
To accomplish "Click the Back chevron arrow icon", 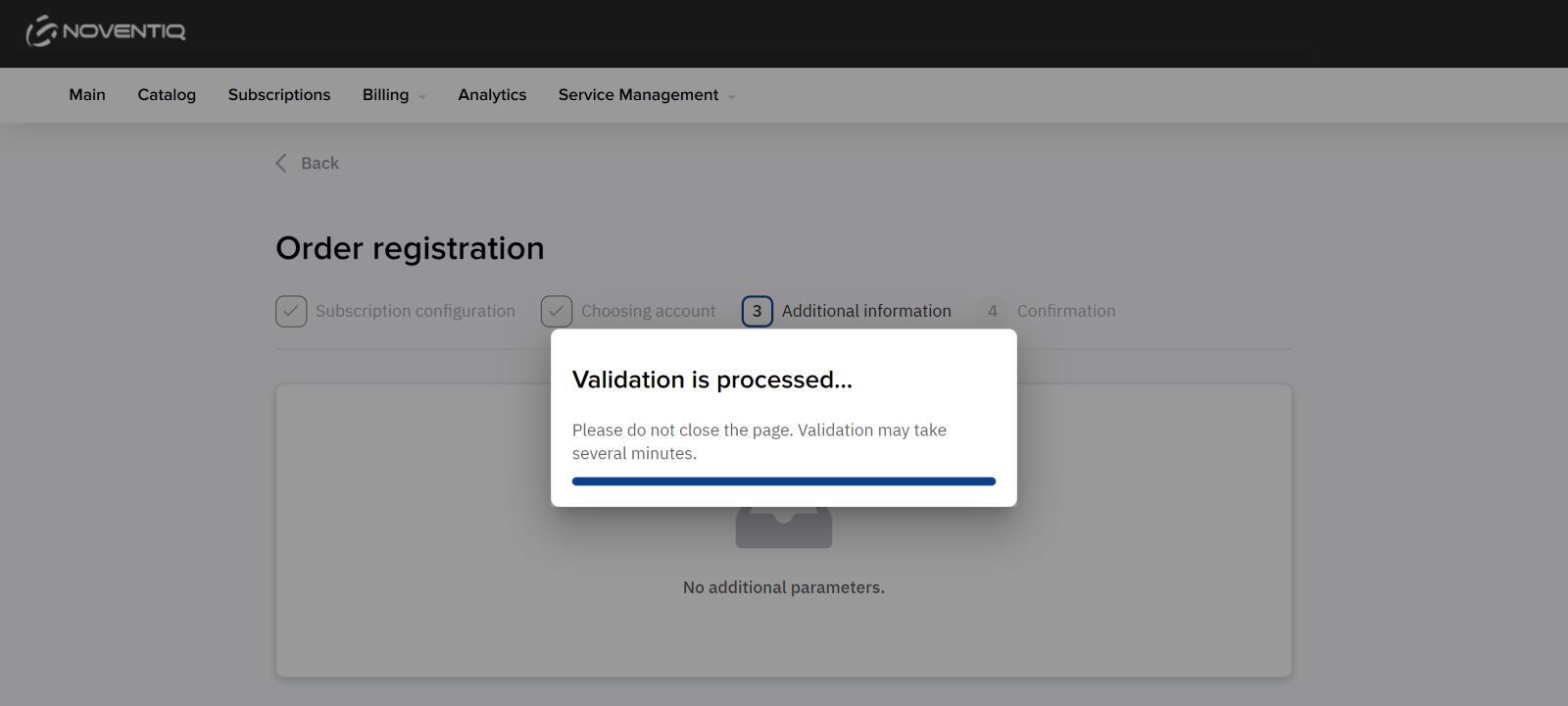I will 281,163.
